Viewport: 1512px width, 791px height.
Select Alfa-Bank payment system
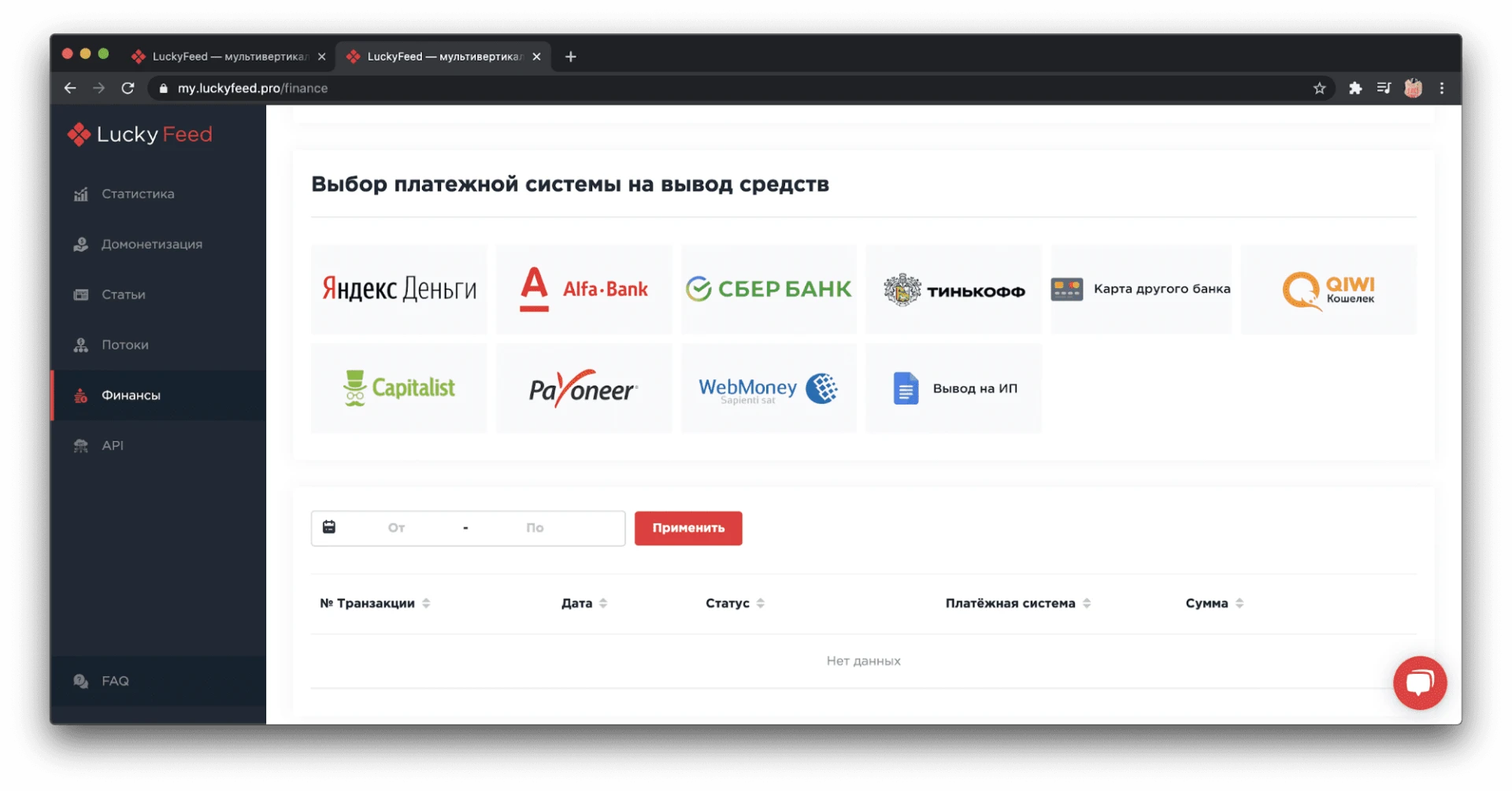[584, 290]
